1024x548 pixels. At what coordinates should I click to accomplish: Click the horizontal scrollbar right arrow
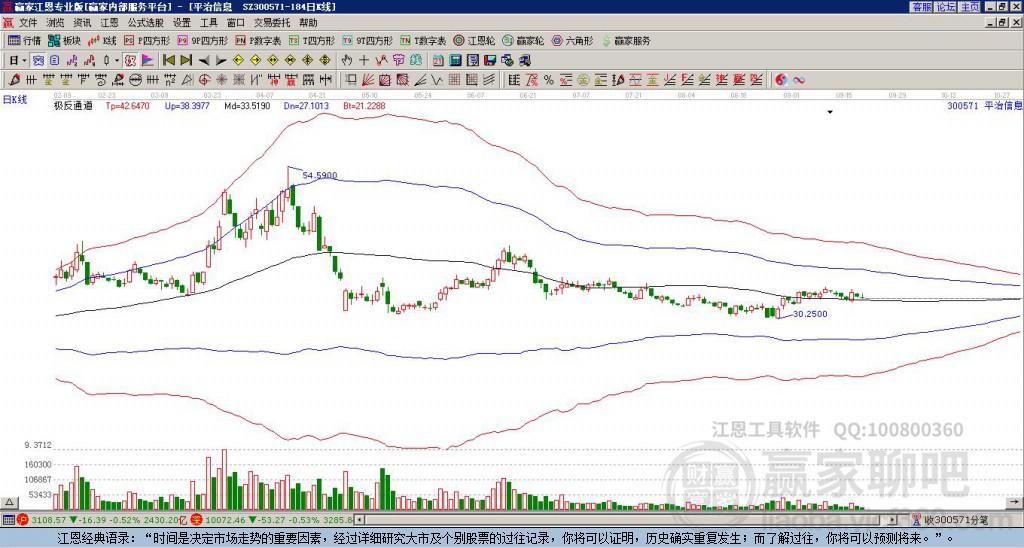[x=892, y=520]
